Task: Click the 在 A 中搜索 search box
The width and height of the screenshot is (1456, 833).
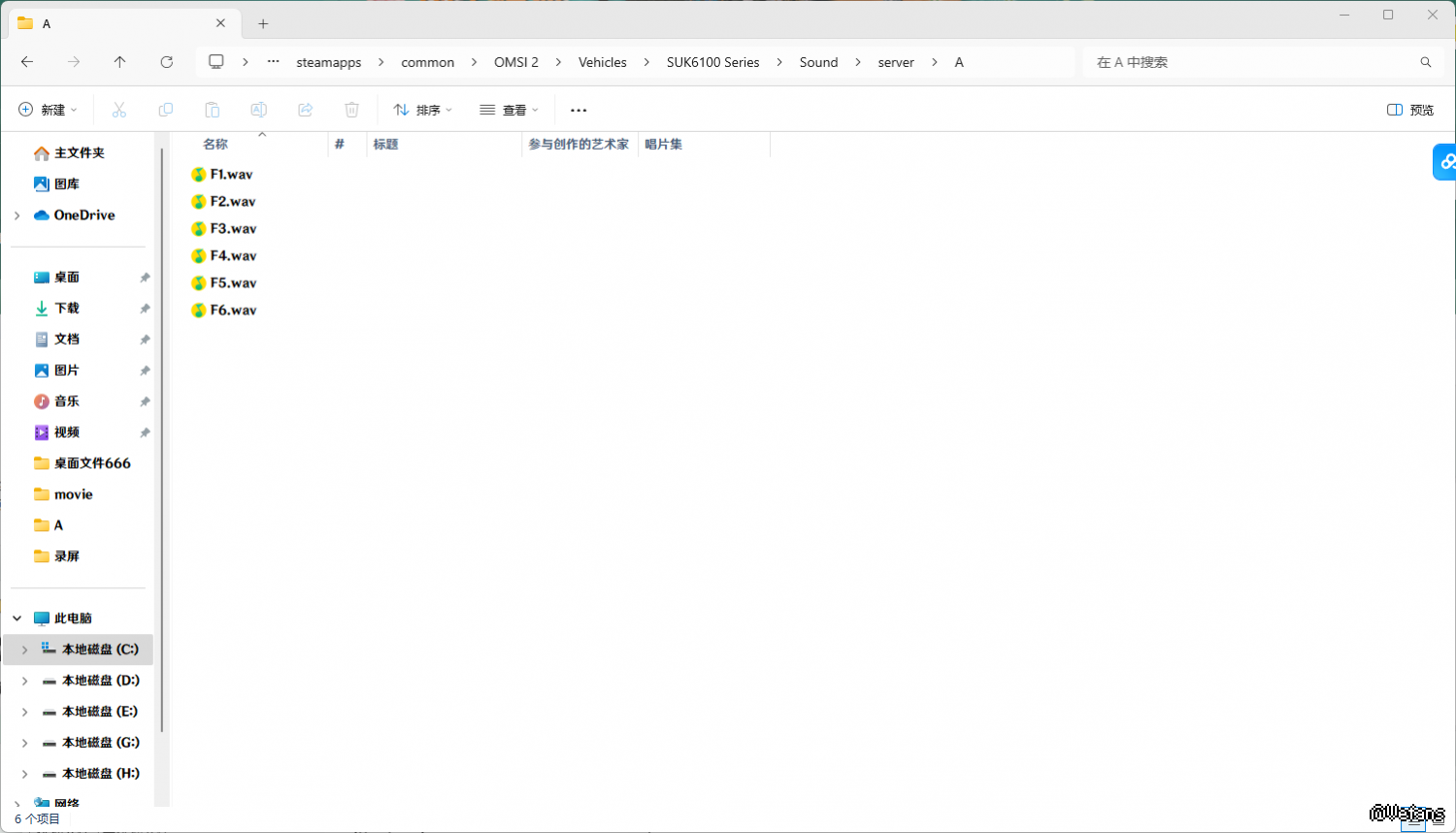Action: (1252, 62)
